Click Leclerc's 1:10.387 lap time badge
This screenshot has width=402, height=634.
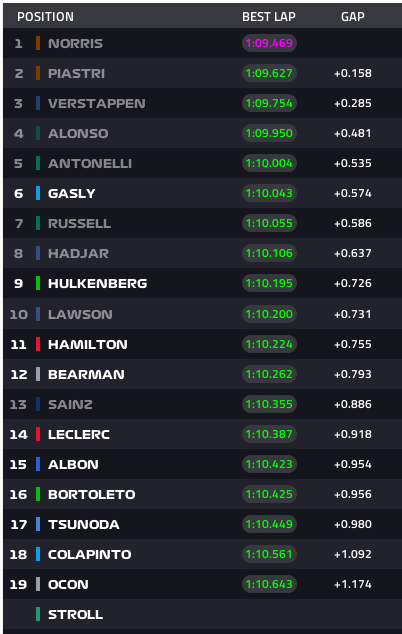tap(269, 434)
